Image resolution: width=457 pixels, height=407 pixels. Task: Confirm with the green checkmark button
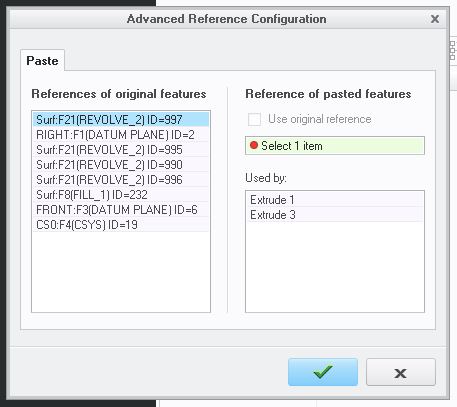pos(323,372)
